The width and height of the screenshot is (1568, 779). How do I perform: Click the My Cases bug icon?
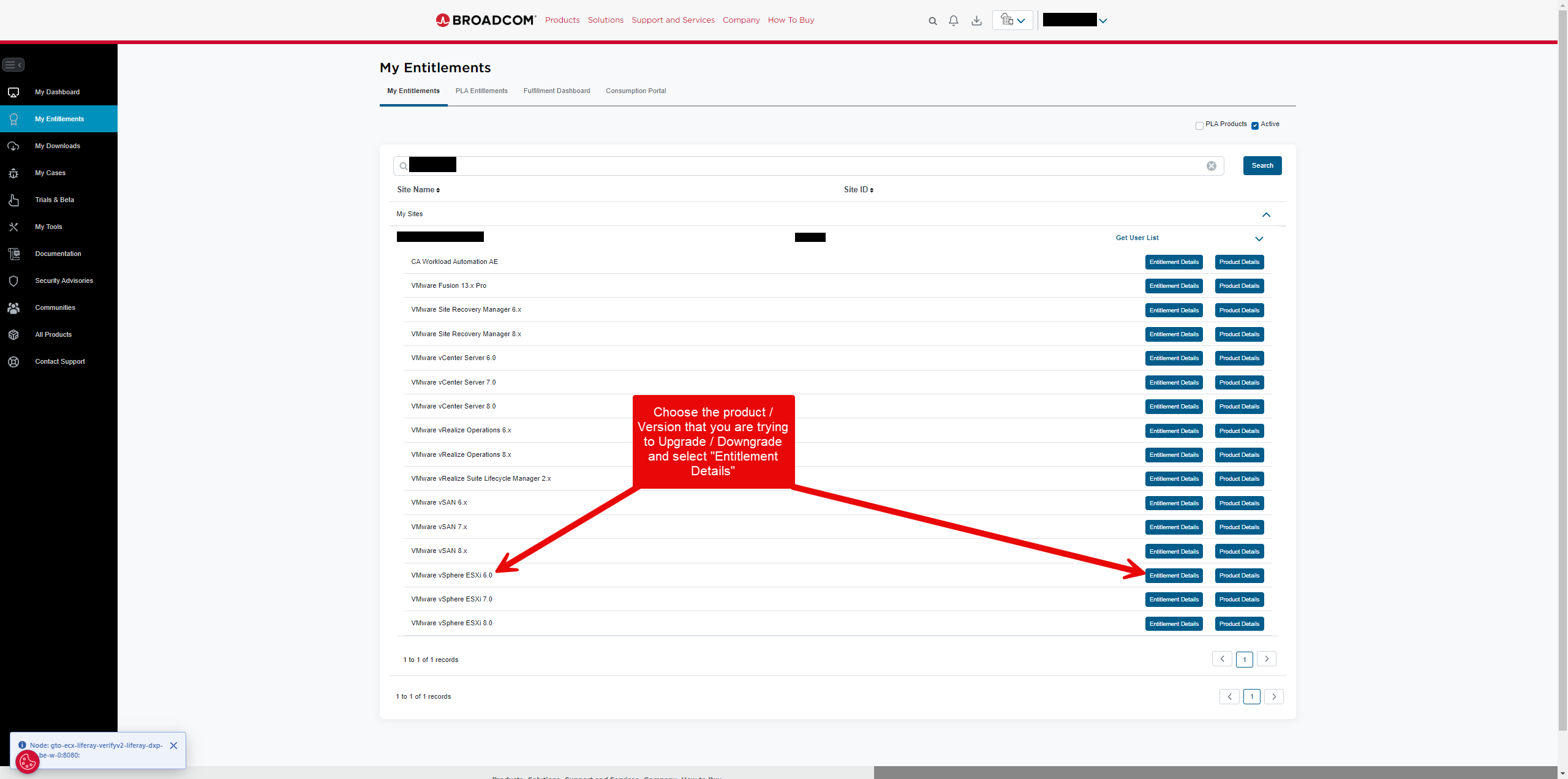point(13,173)
